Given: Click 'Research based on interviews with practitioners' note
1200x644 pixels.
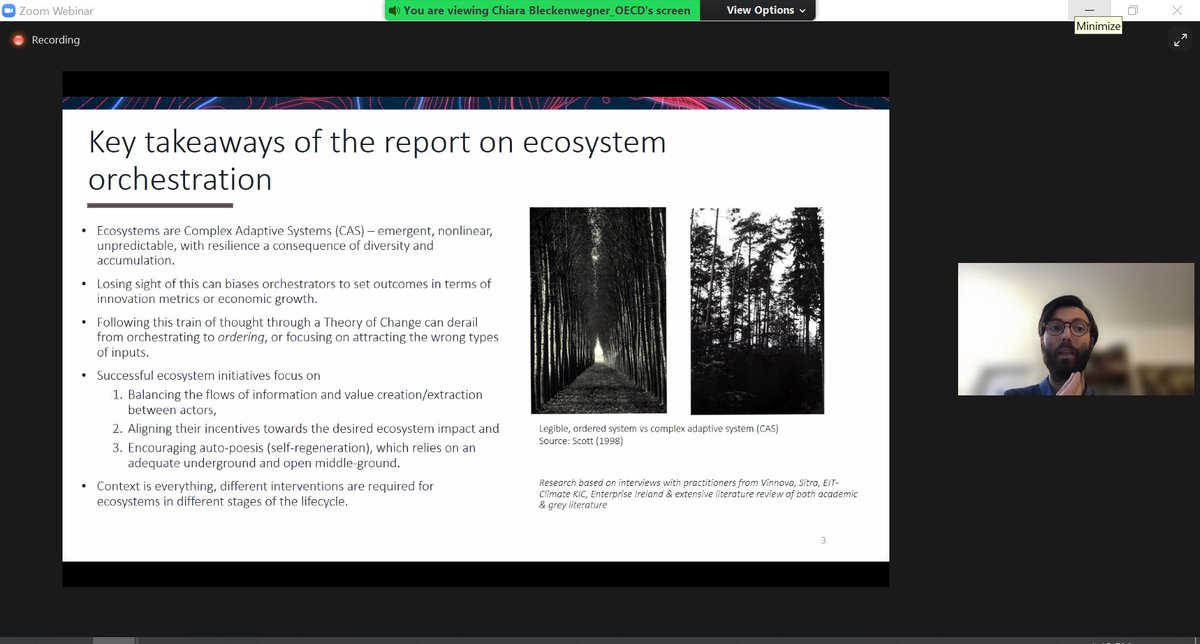Looking at the screenshot, I should point(698,494).
